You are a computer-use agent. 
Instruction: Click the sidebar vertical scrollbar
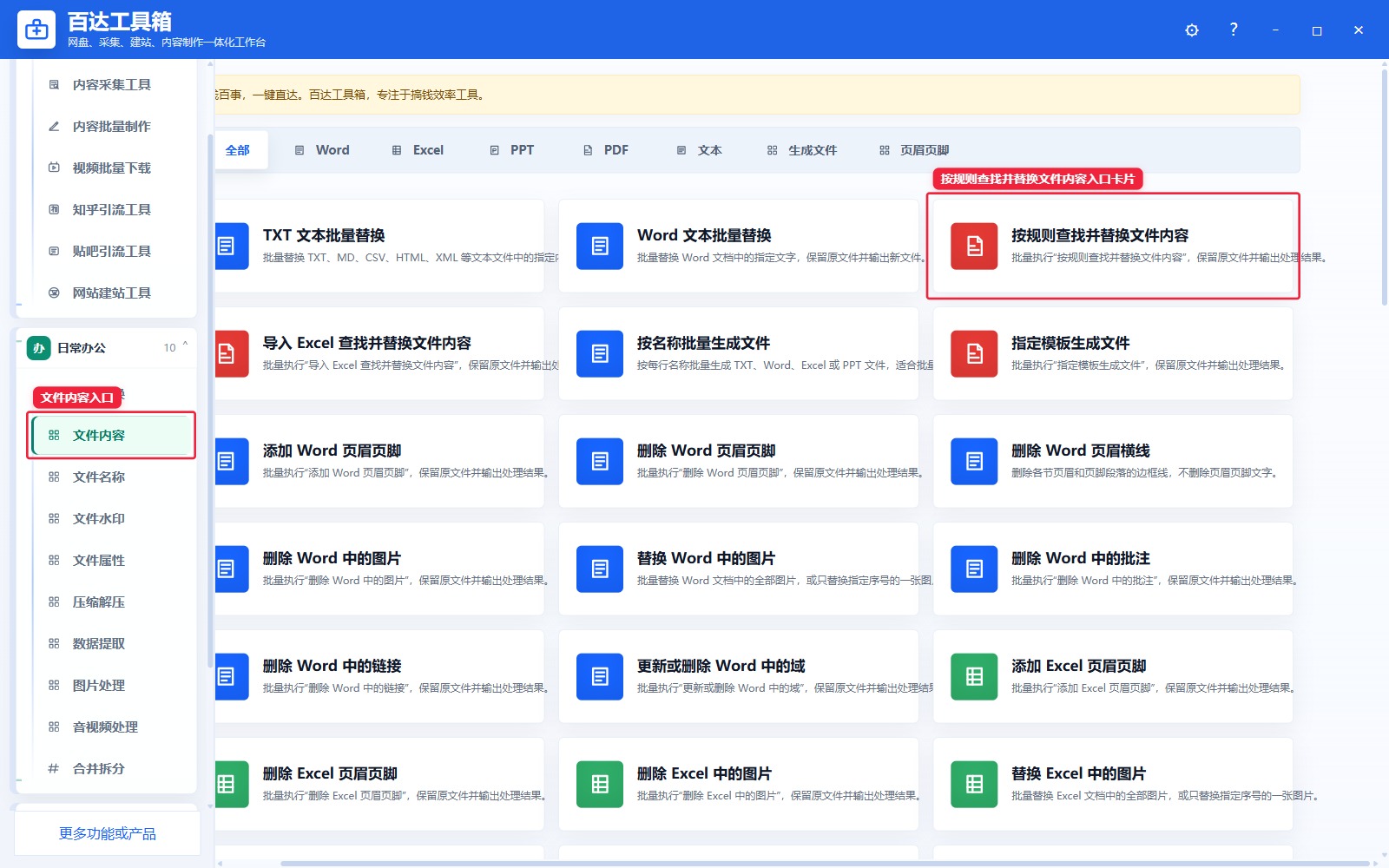point(209,400)
